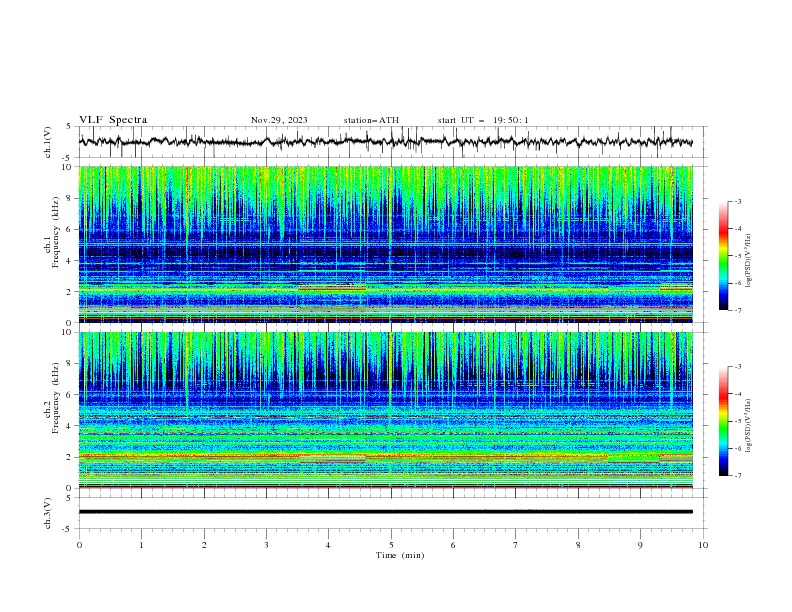Click the 'start UT = 19:50:1' label
This screenshot has width=792, height=612.
483,120
